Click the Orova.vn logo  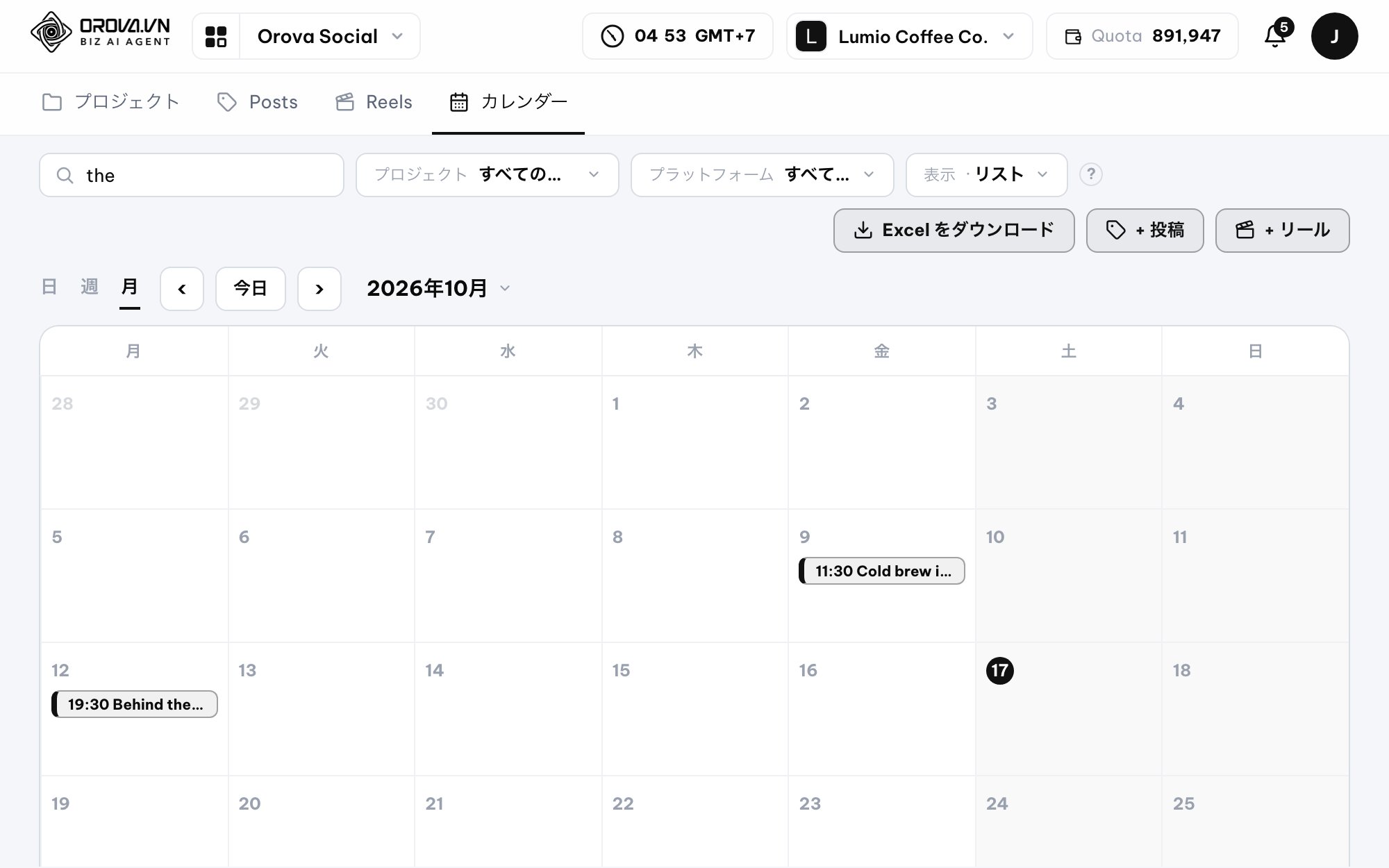pos(101,33)
